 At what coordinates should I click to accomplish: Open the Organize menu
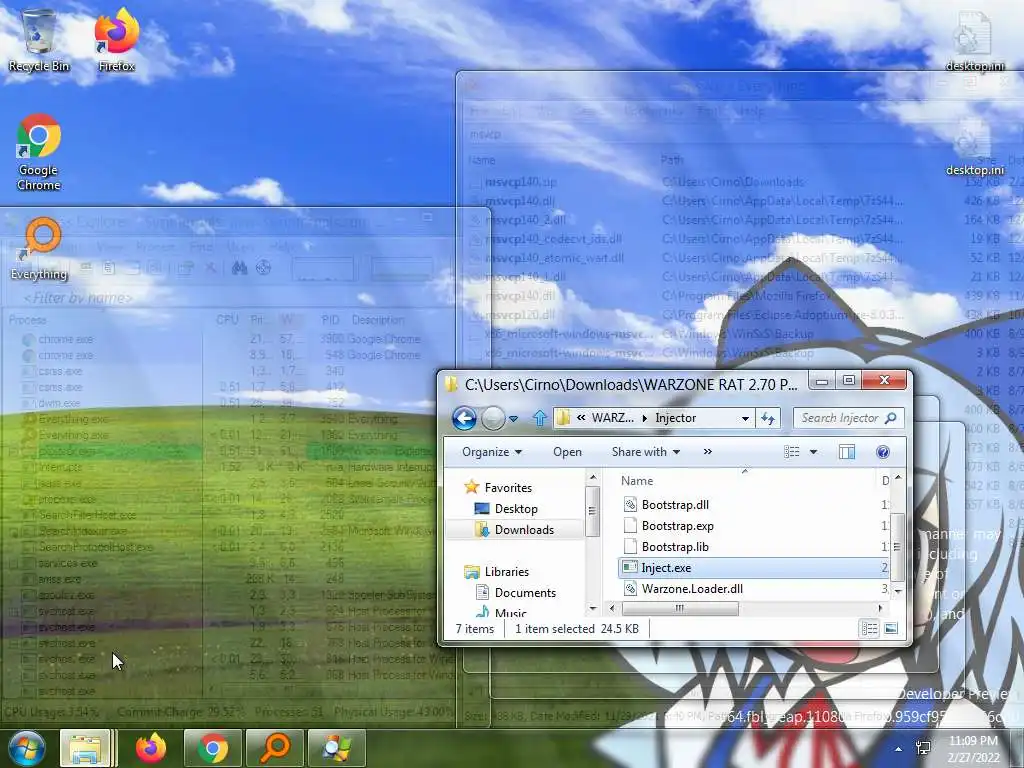click(x=491, y=452)
